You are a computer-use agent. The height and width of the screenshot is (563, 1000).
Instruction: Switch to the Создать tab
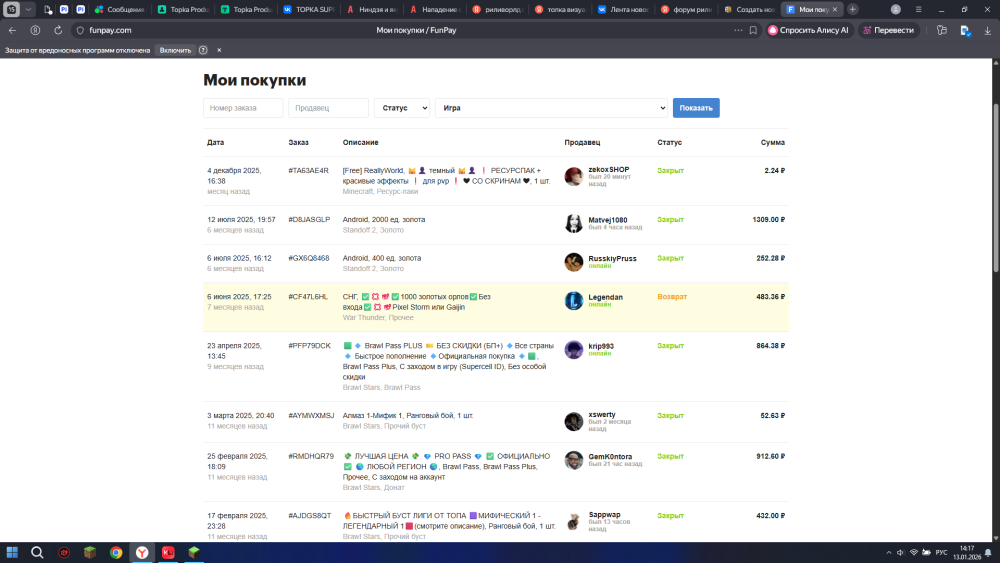pyautogui.click(x=749, y=10)
